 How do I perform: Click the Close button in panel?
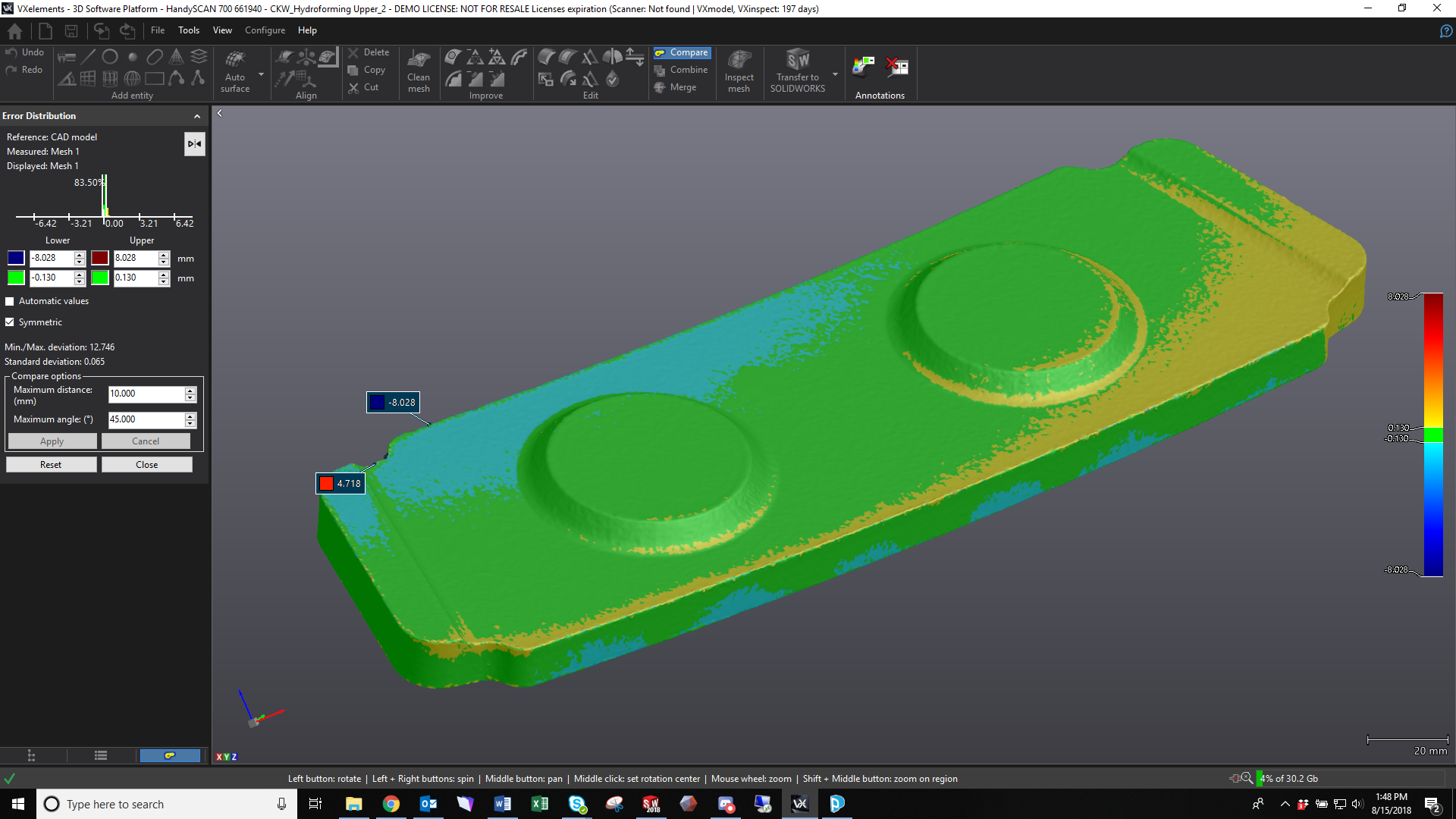click(x=146, y=465)
